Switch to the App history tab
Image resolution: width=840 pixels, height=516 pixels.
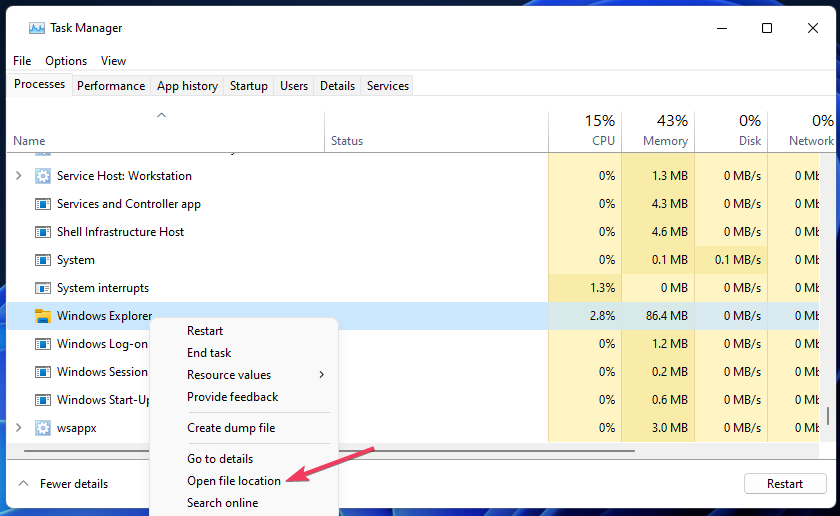pos(187,86)
